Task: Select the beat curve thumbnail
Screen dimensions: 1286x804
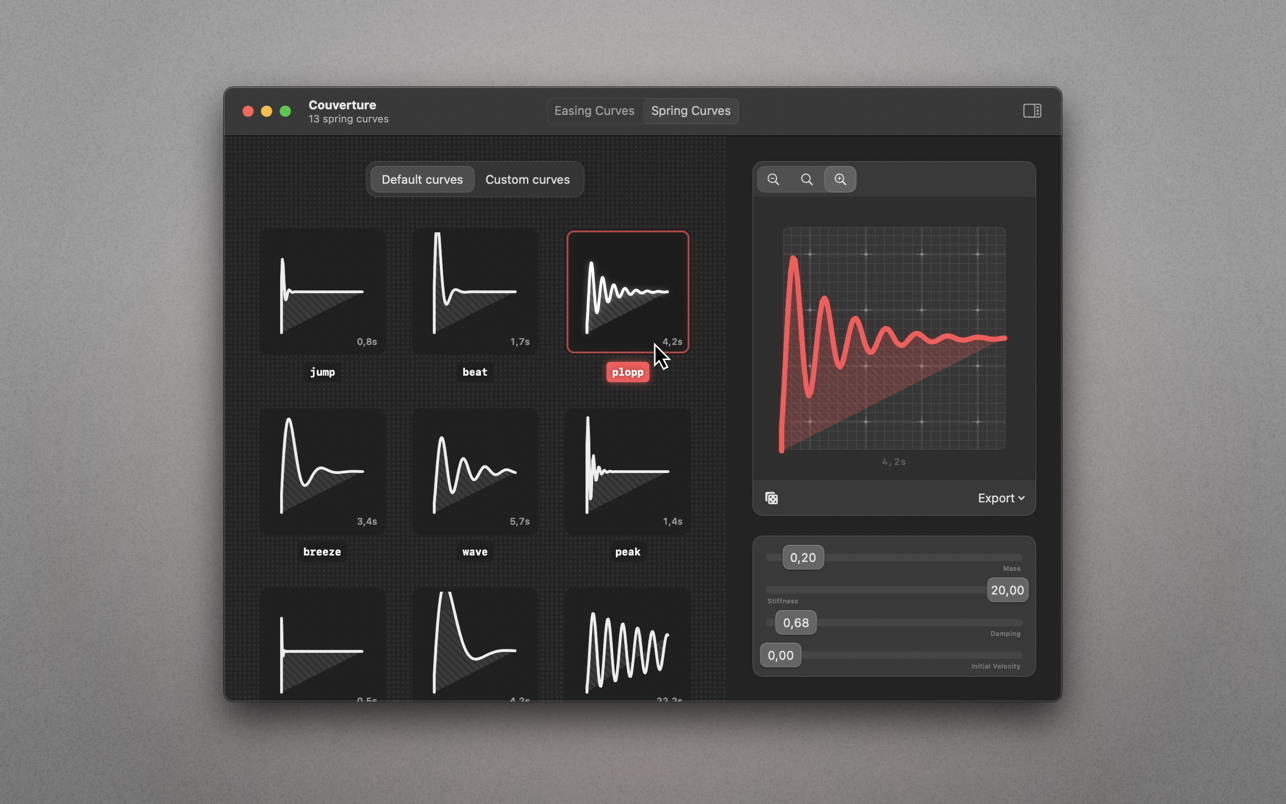Action: click(475, 291)
